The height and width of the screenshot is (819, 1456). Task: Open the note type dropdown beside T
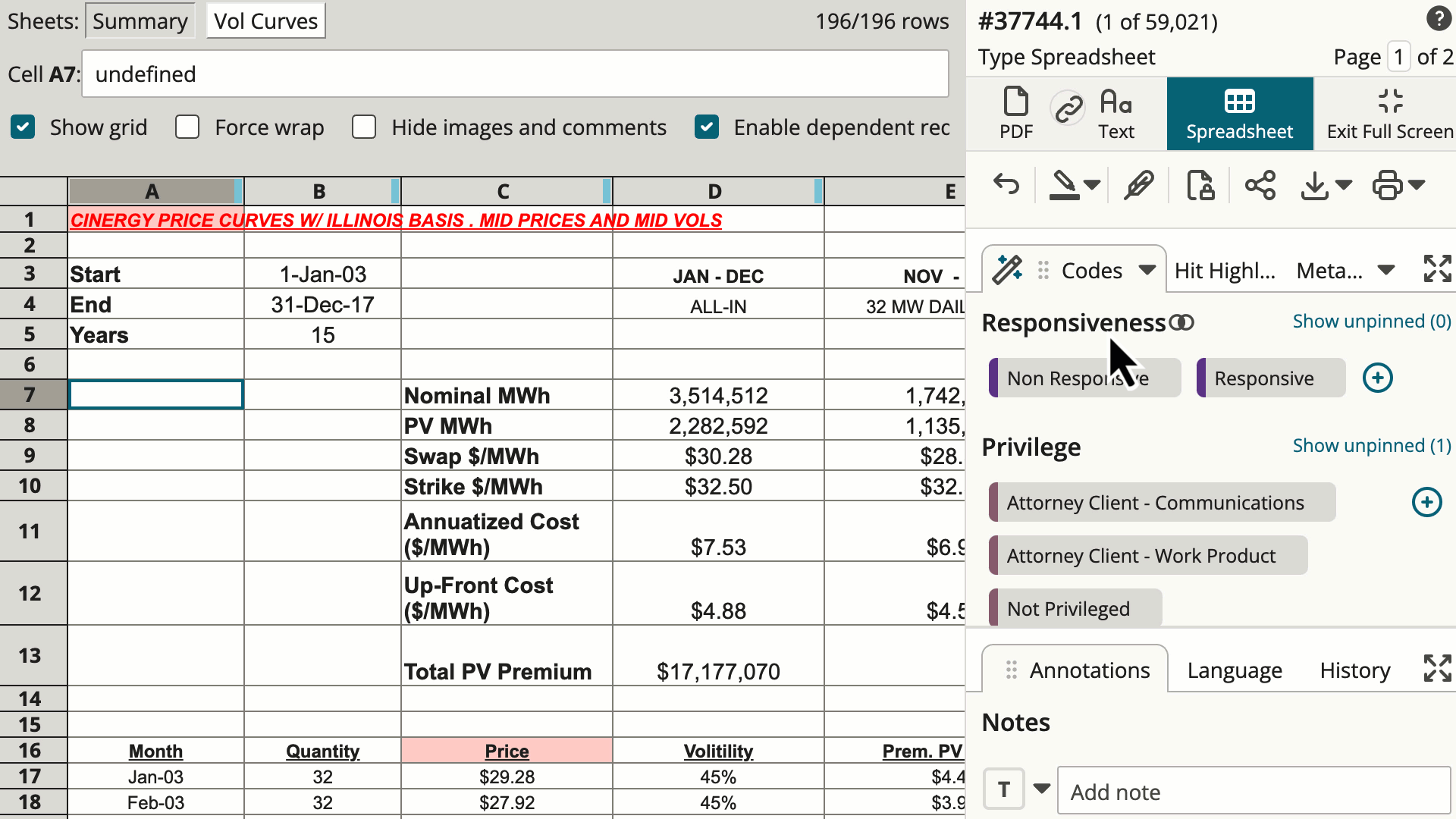tap(1042, 789)
